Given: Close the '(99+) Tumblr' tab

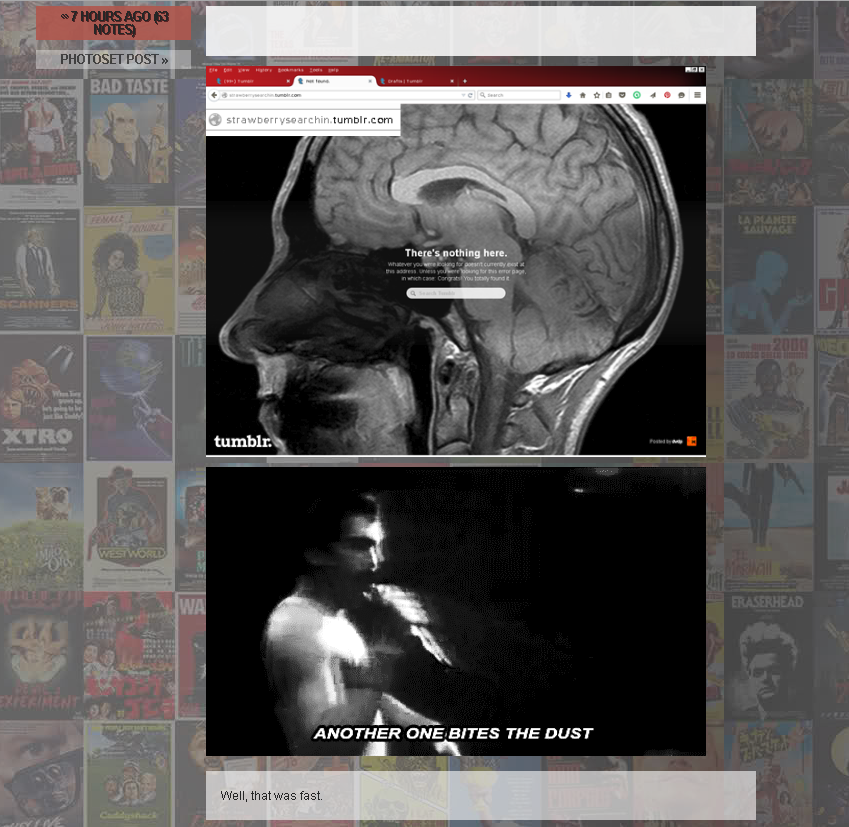Looking at the screenshot, I should point(288,81).
